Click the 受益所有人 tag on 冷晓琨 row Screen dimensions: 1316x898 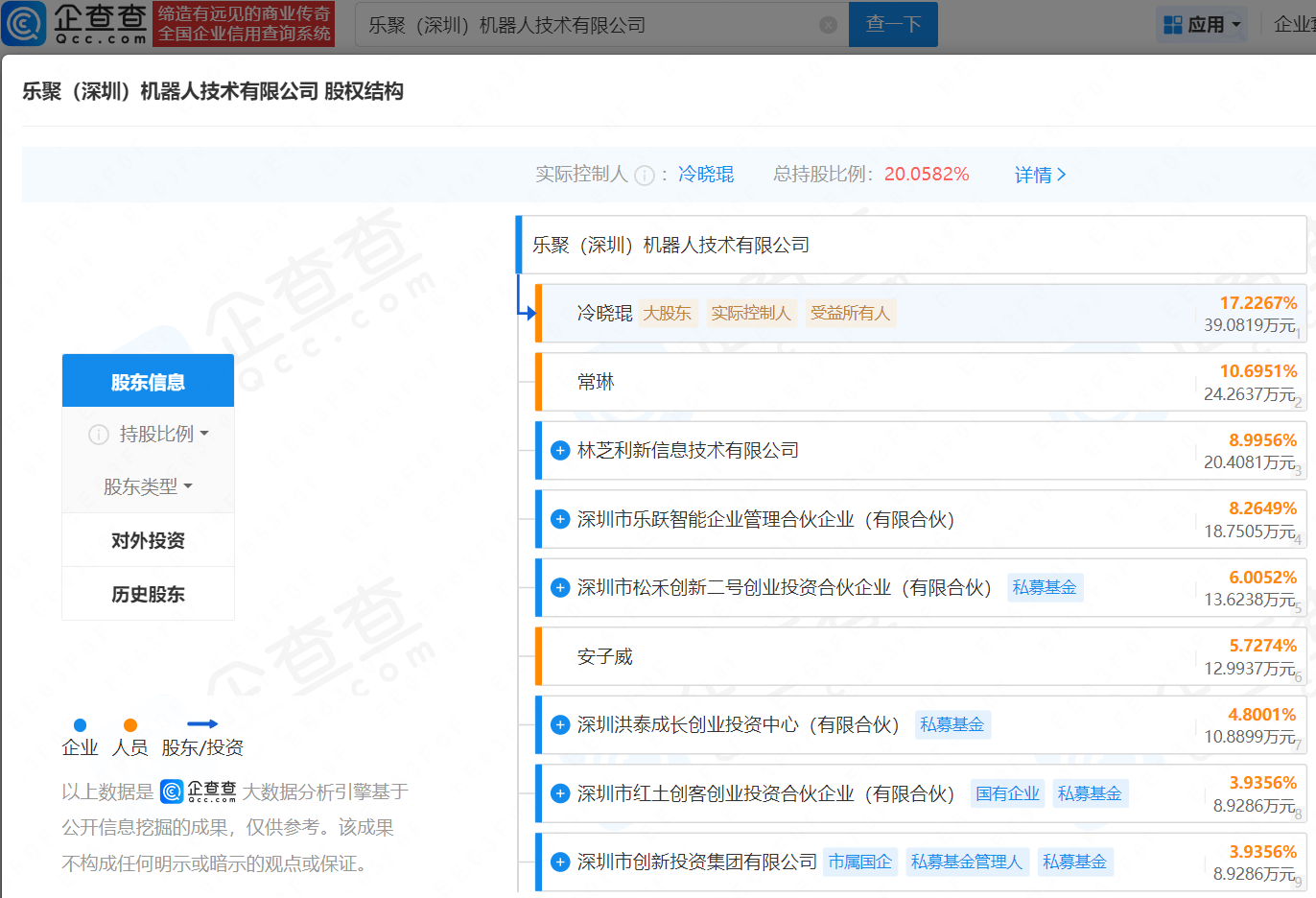click(x=851, y=313)
